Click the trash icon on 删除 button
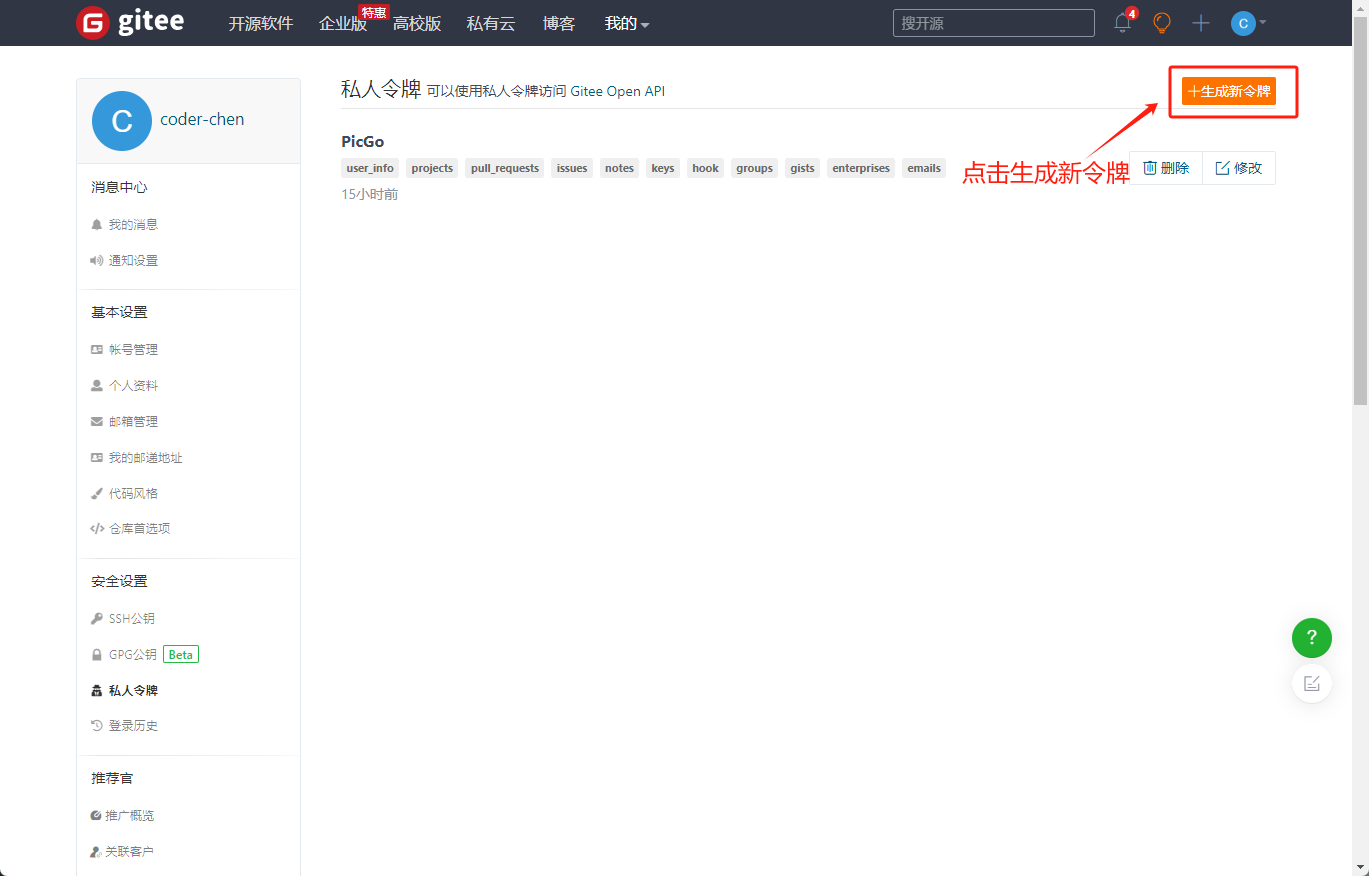This screenshot has width=1369, height=876. click(1150, 168)
